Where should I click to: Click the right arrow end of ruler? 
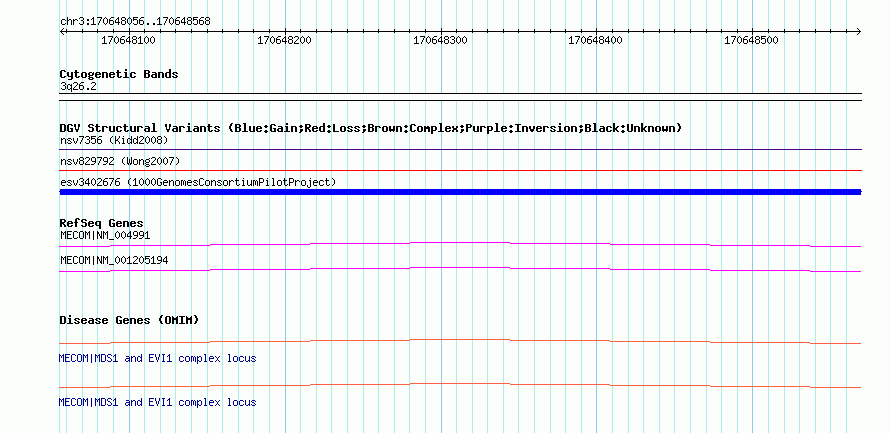[859, 32]
